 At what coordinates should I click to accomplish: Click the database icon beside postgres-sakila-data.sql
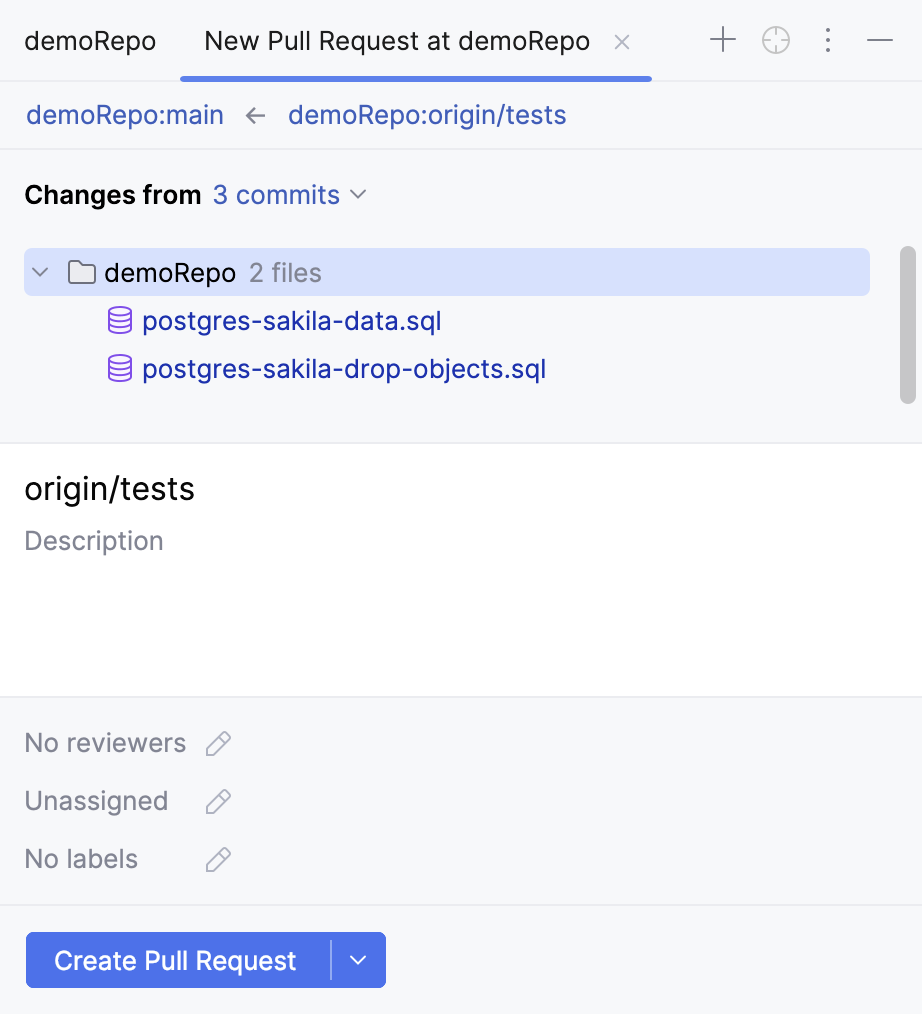pyautogui.click(x=119, y=320)
